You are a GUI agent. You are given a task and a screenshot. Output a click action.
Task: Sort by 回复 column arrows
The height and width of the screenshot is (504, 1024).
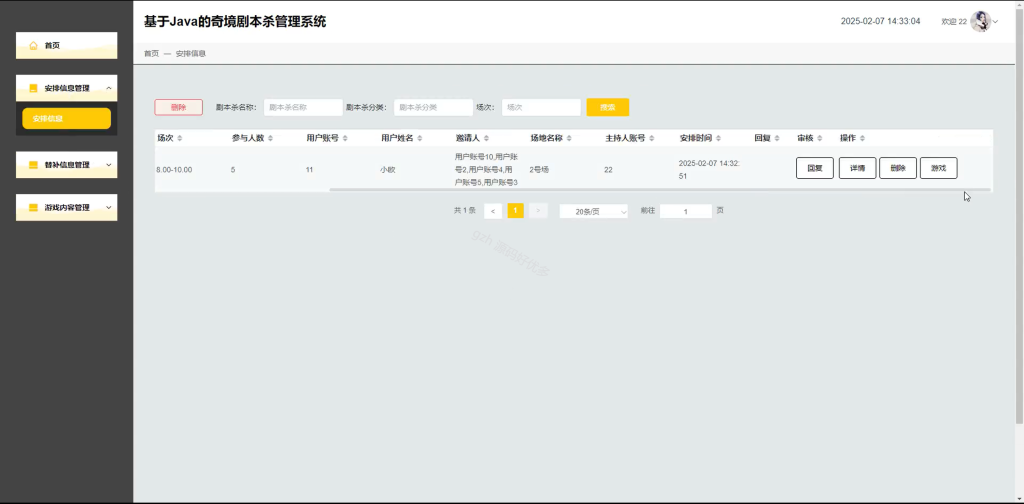click(x=777, y=138)
